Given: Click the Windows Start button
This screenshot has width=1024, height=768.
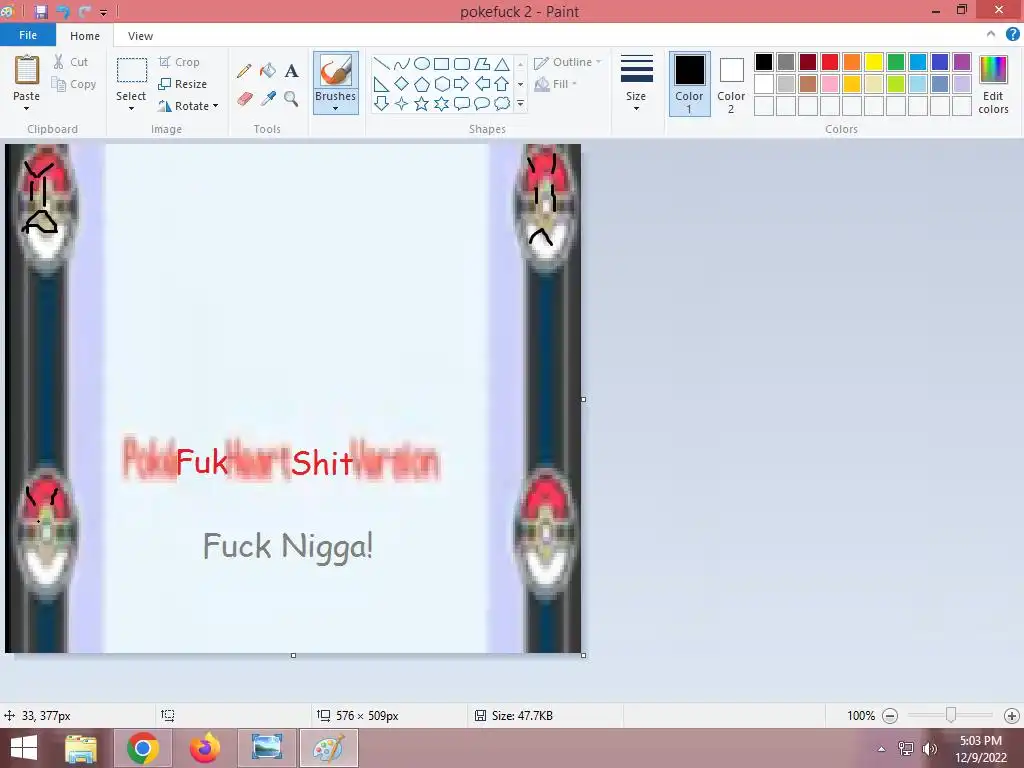Looking at the screenshot, I should [x=24, y=748].
